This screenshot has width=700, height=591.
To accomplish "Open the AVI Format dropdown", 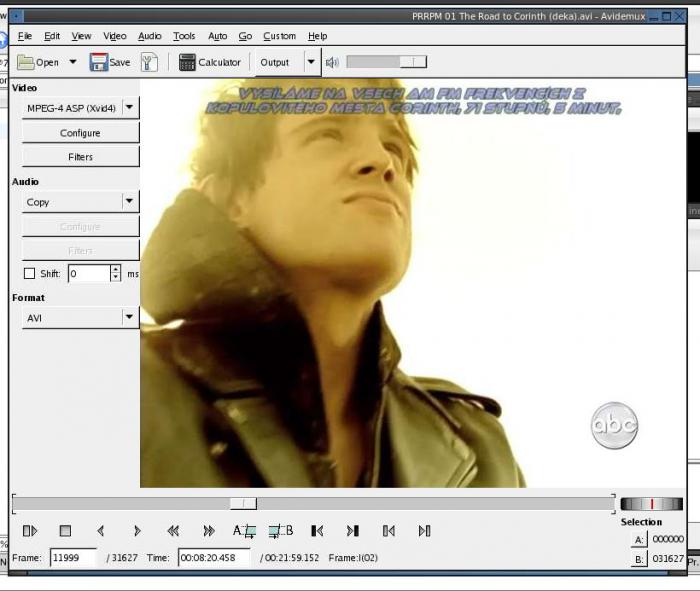I will pos(80,318).
